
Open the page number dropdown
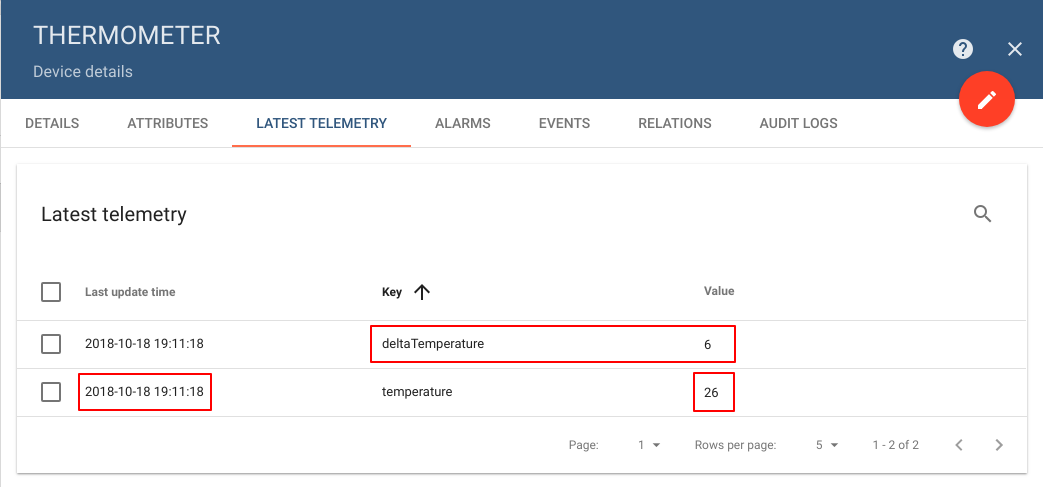click(649, 445)
